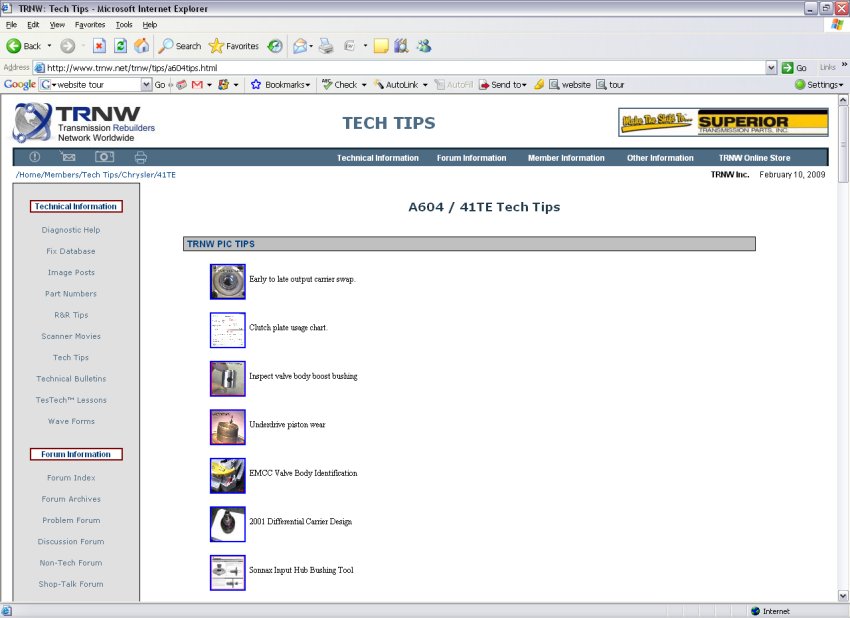Image resolution: width=850 pixels, height=618 pixels.
Task: Click the exclamation alert icon in site navbar
Action: pyautogui.click(x=35, y=158)
